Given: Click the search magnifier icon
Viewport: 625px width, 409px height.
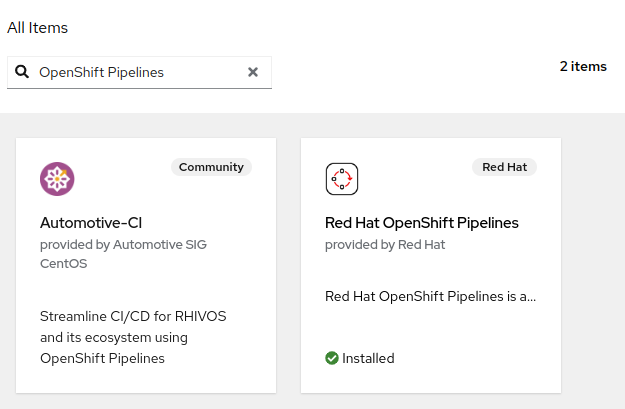Looking at the screenshot, I should tap(22, 72).
